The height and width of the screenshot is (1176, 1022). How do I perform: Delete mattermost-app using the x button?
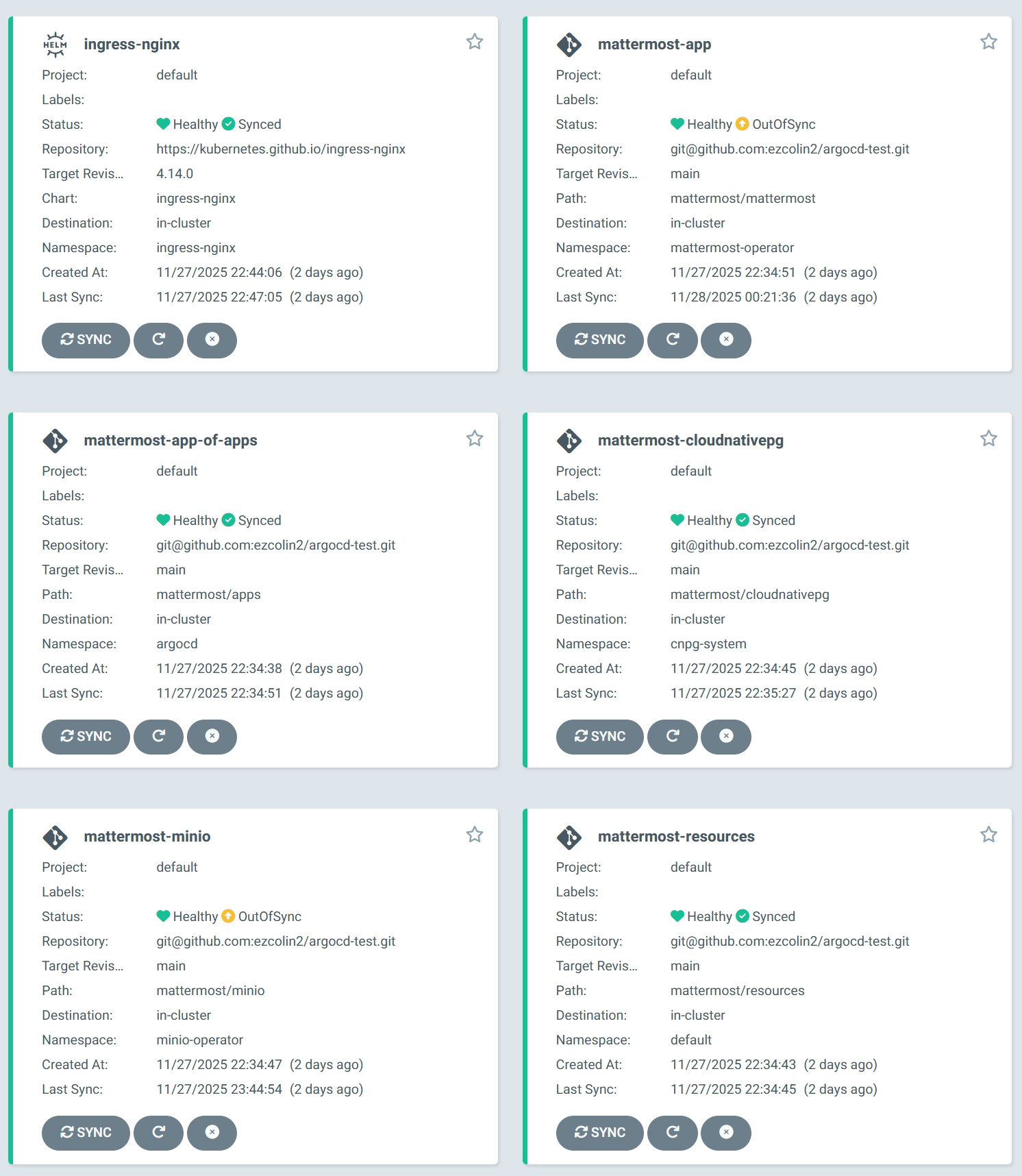(726, 340)
